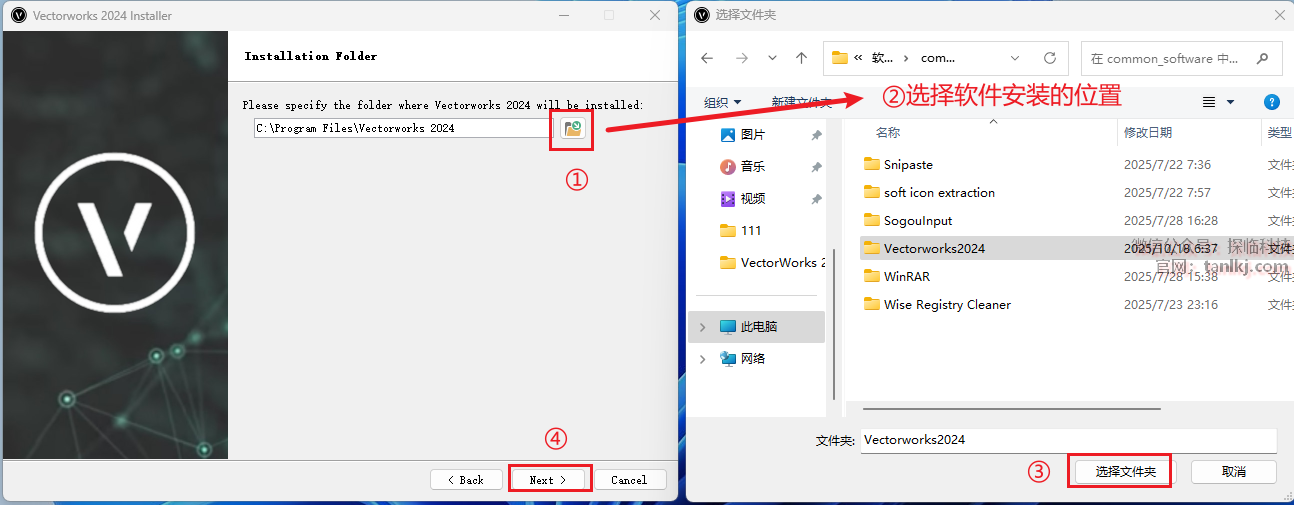
Task: Click the browse folder icon in installer
Action: [572, 128]
